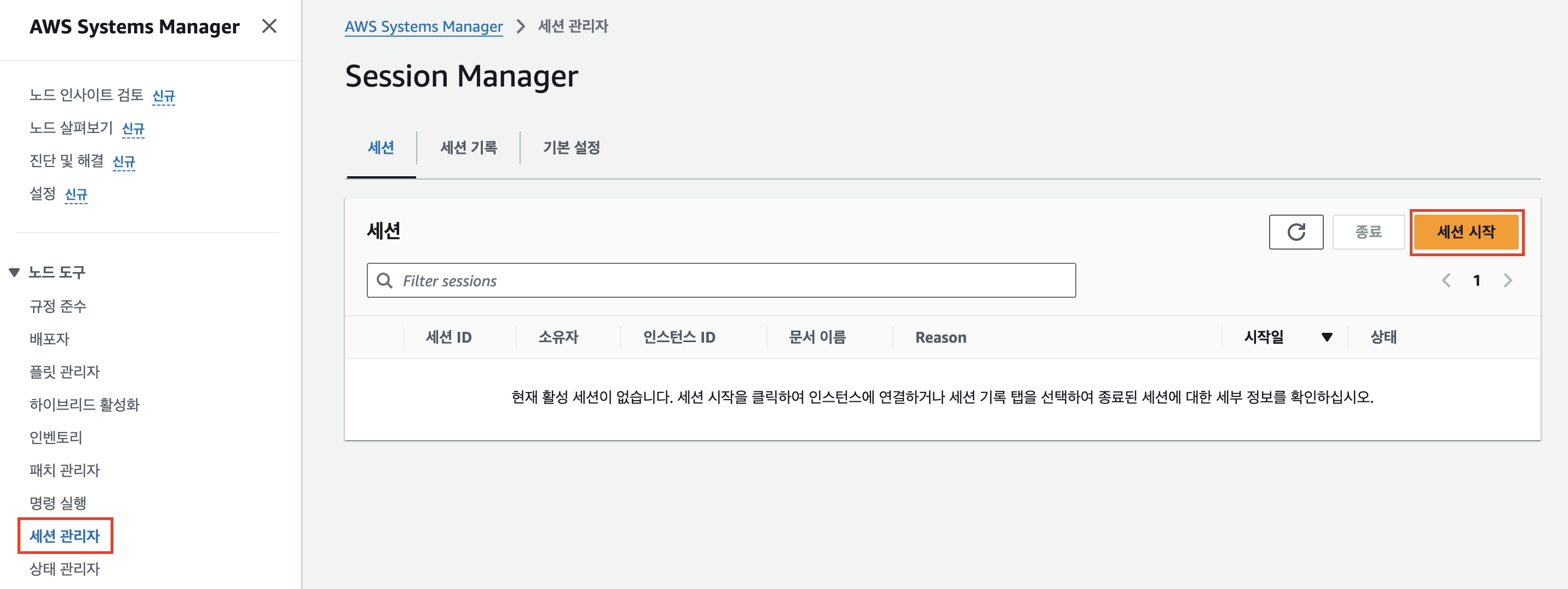Open 명령 실행 in sidebar

(x=58, y=503)
